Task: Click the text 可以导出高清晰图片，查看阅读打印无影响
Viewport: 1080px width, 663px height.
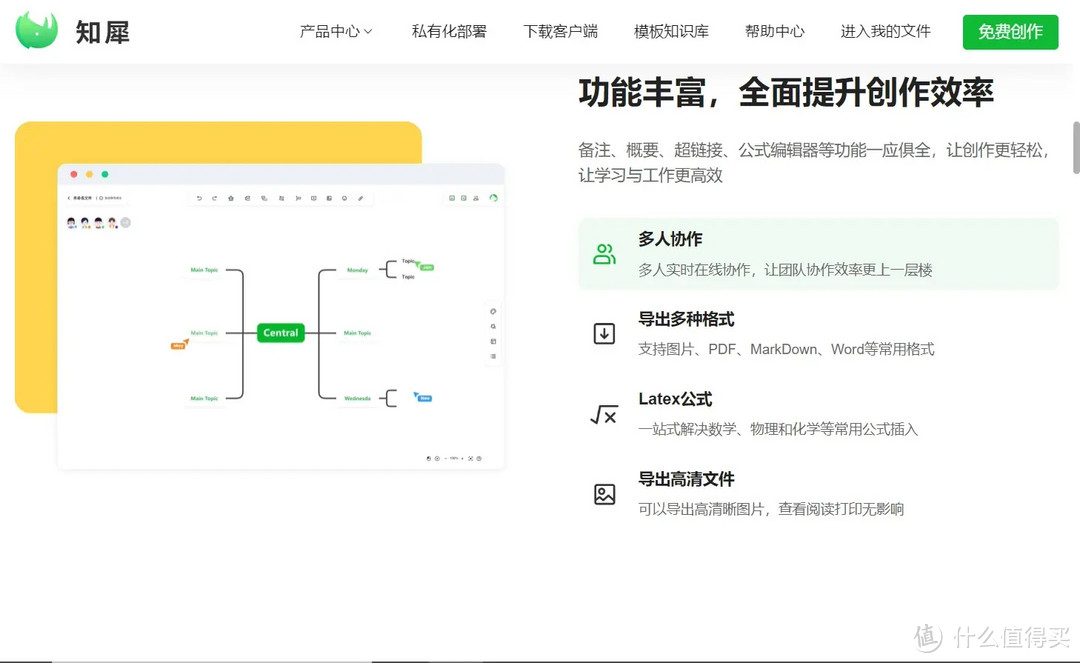Action: pos(771,509)
